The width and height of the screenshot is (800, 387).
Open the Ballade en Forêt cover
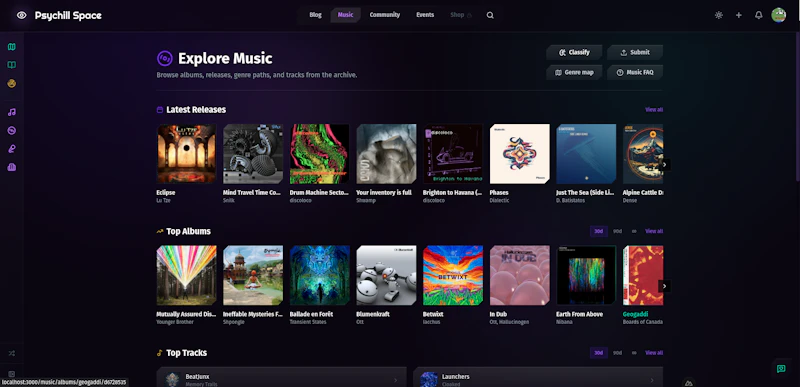coord(319,275)
